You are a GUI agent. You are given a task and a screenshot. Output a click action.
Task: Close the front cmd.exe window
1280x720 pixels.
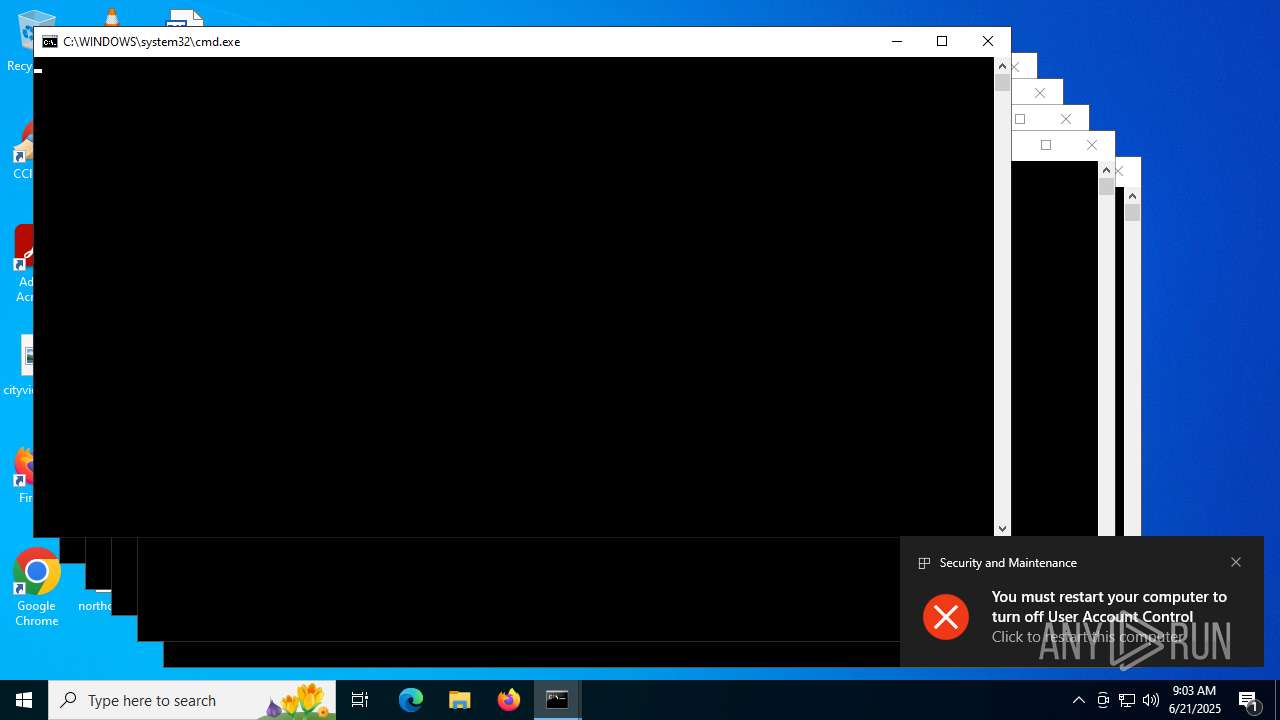pos(988,41)
